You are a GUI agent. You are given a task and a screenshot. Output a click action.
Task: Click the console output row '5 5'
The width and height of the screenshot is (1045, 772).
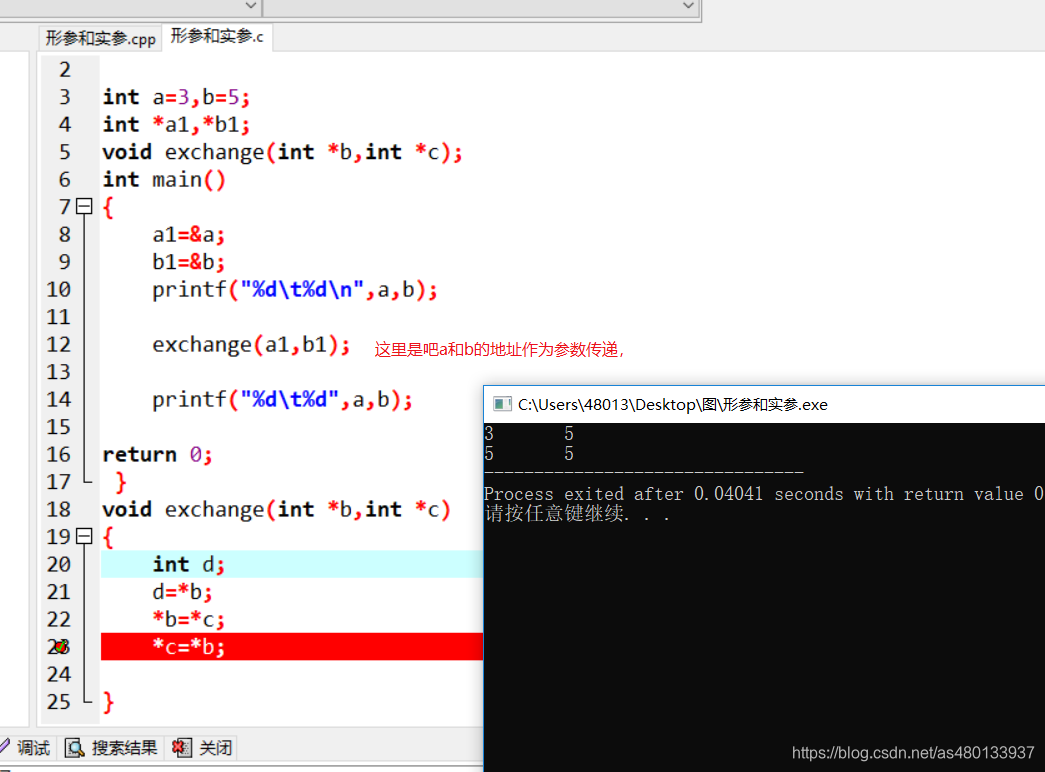pos(529,453)
